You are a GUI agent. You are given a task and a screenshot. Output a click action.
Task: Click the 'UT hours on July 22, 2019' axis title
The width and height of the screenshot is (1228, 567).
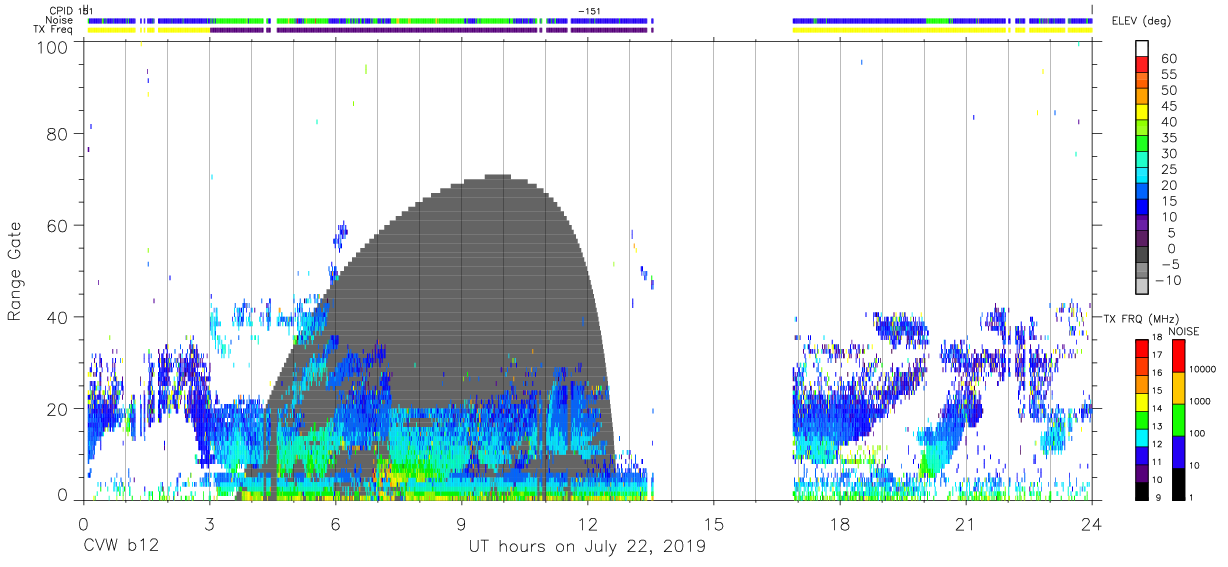click(587, 547)
